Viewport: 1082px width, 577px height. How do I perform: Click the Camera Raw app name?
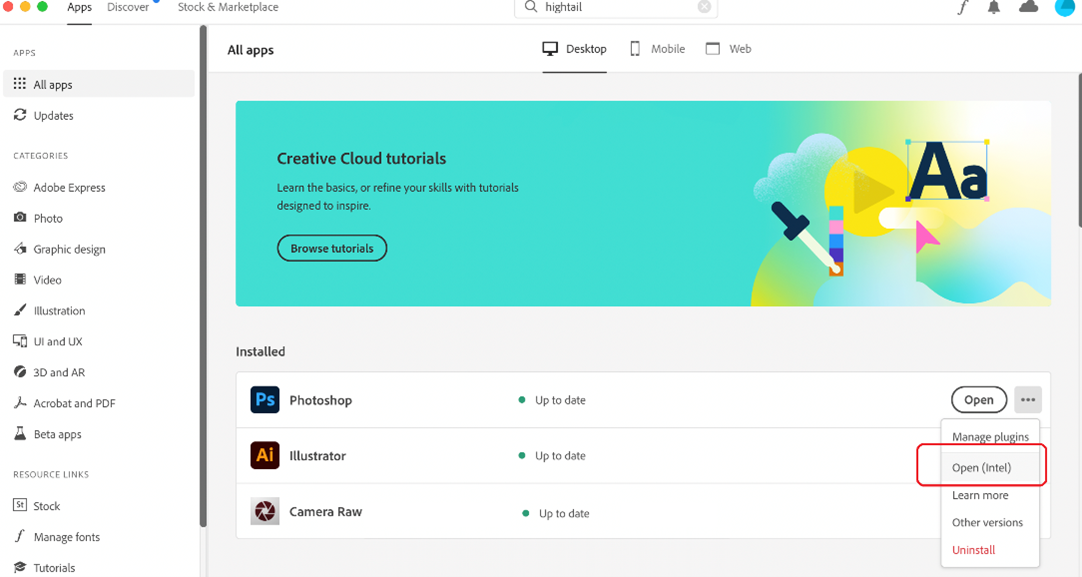[326, 511]
